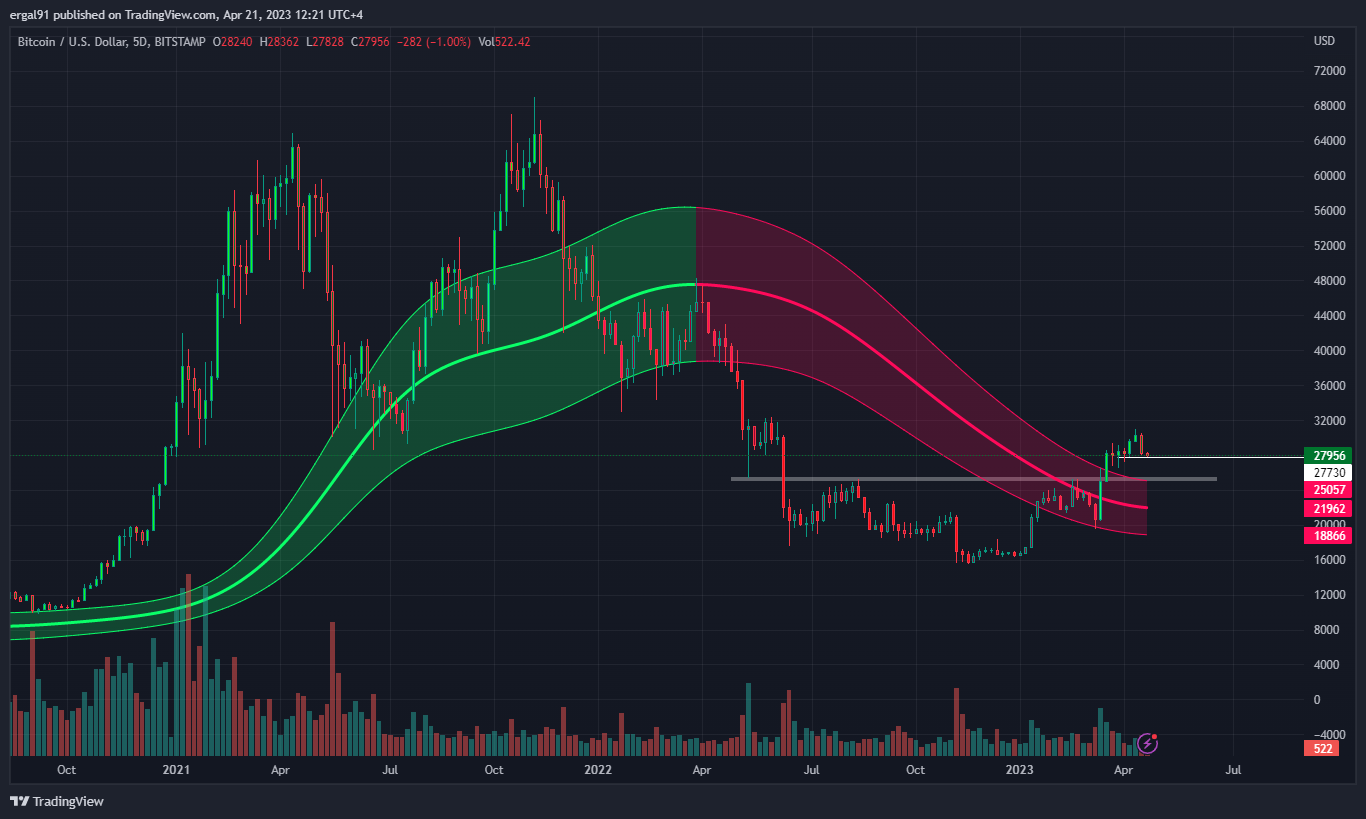Click the 32000 price axis label
Screen dimensions: 1366x819
tap(1328, 421)
